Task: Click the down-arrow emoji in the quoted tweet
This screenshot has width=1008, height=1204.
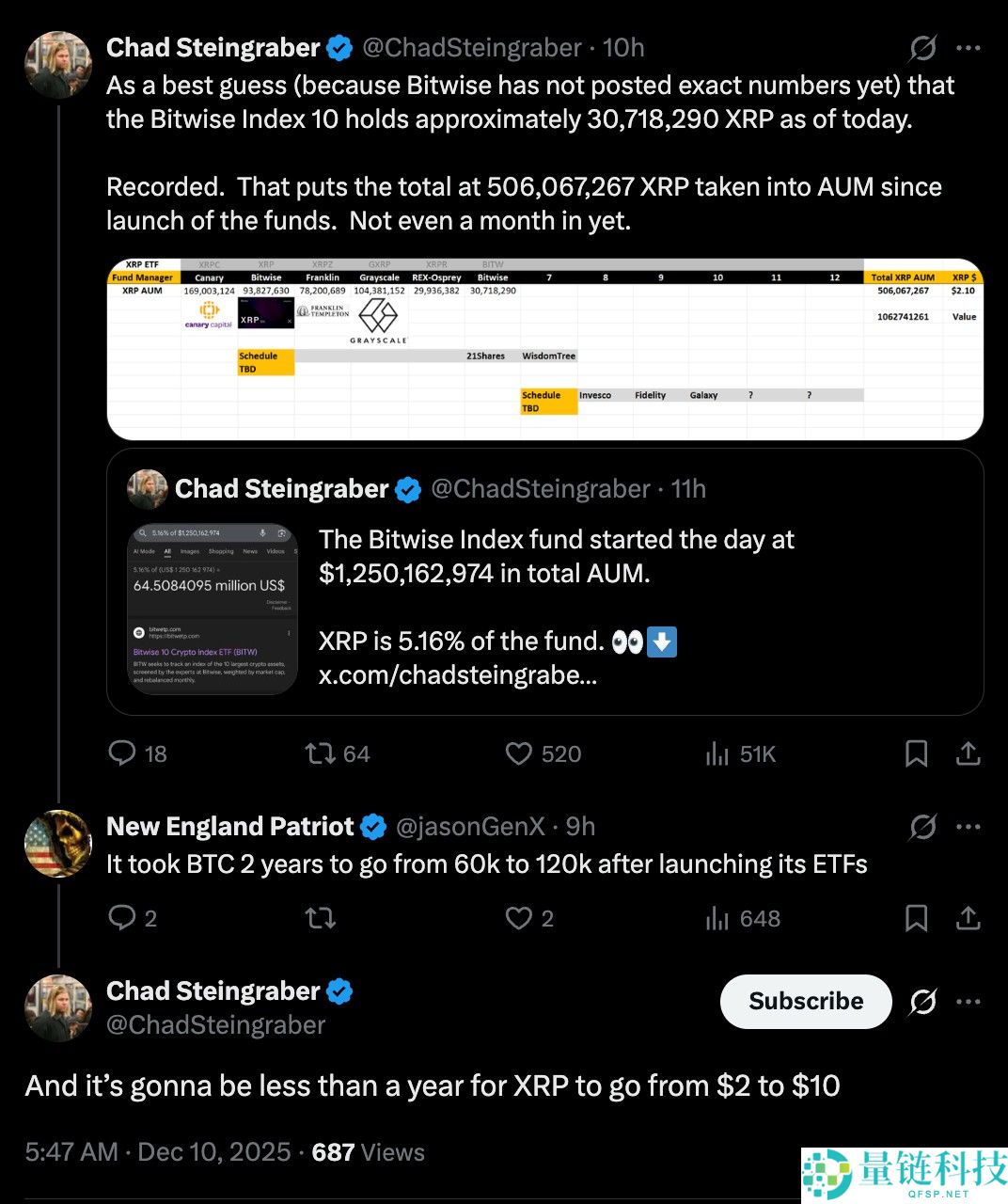Action: coord(661,641)
